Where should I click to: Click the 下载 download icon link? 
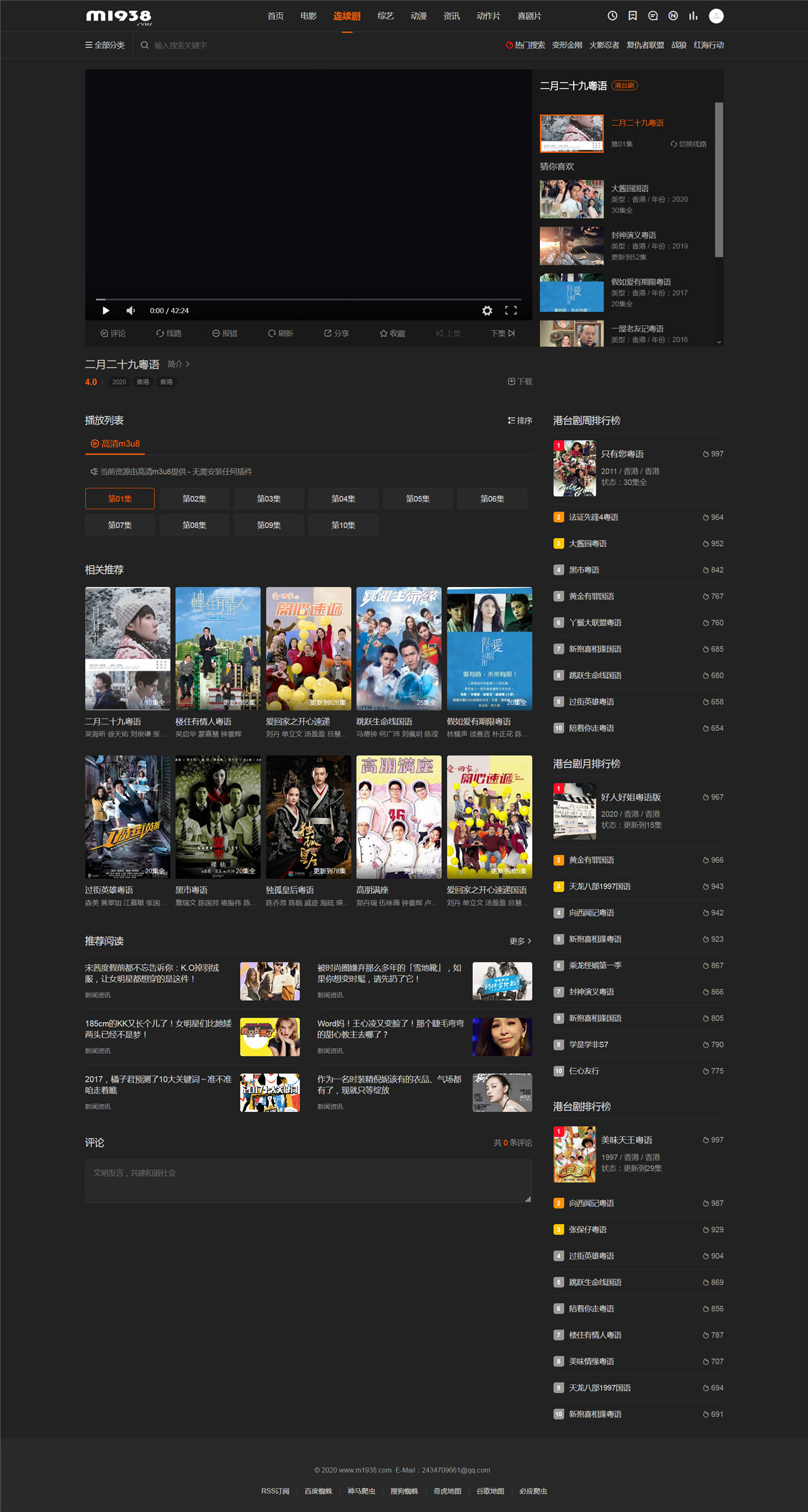pos(520,381)
